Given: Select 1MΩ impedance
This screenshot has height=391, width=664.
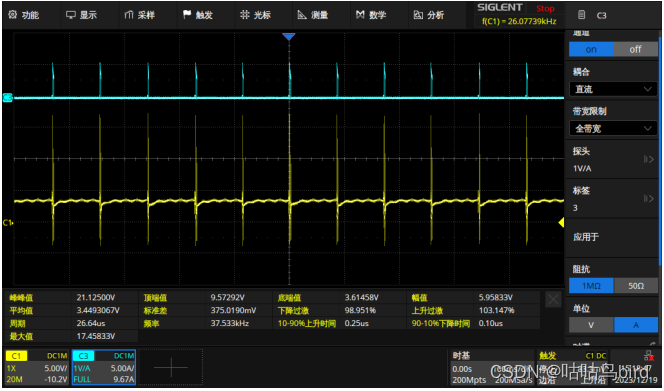Looking at the screenshot, I should (591, 286).
